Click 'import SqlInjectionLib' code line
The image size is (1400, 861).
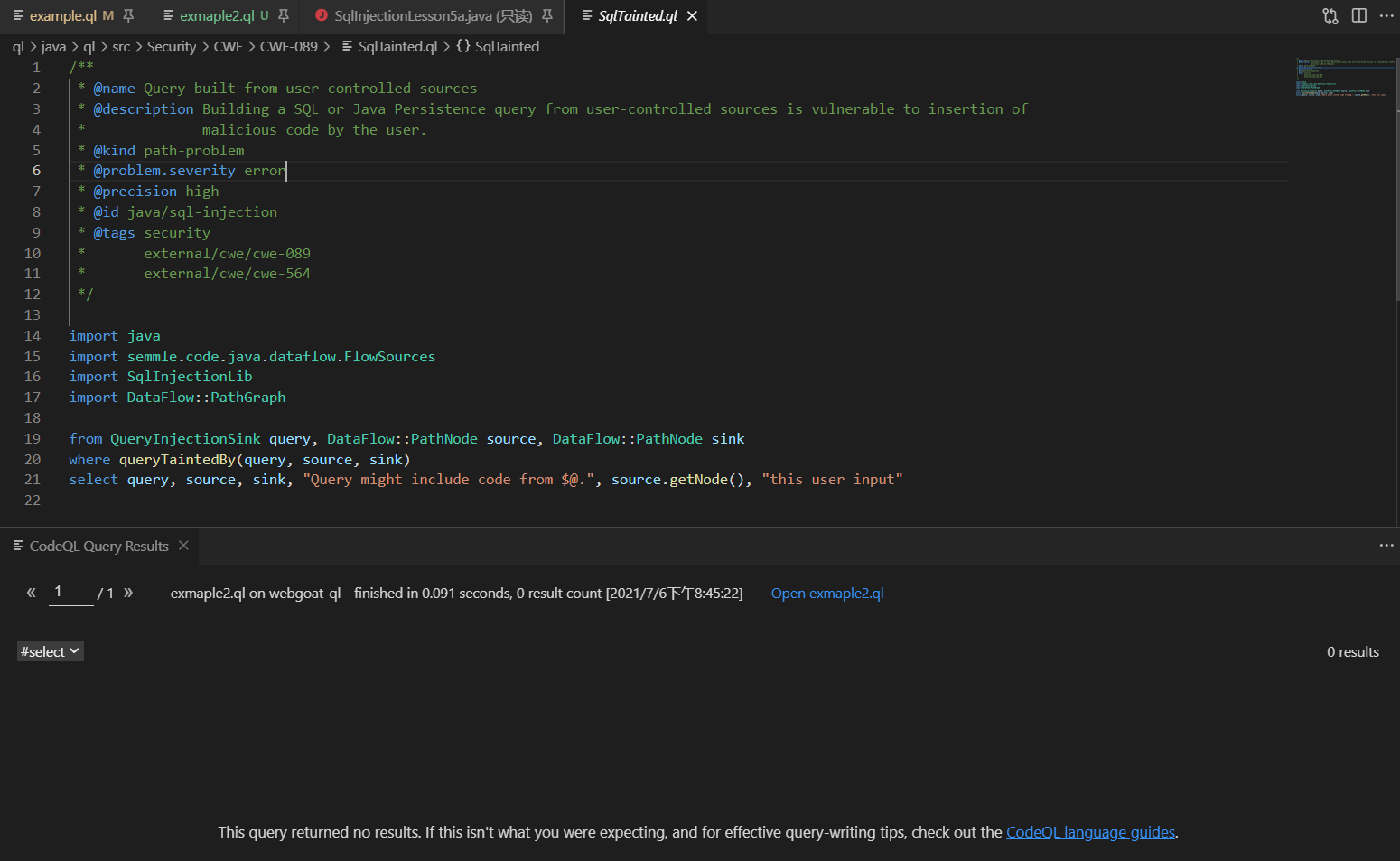161,377
